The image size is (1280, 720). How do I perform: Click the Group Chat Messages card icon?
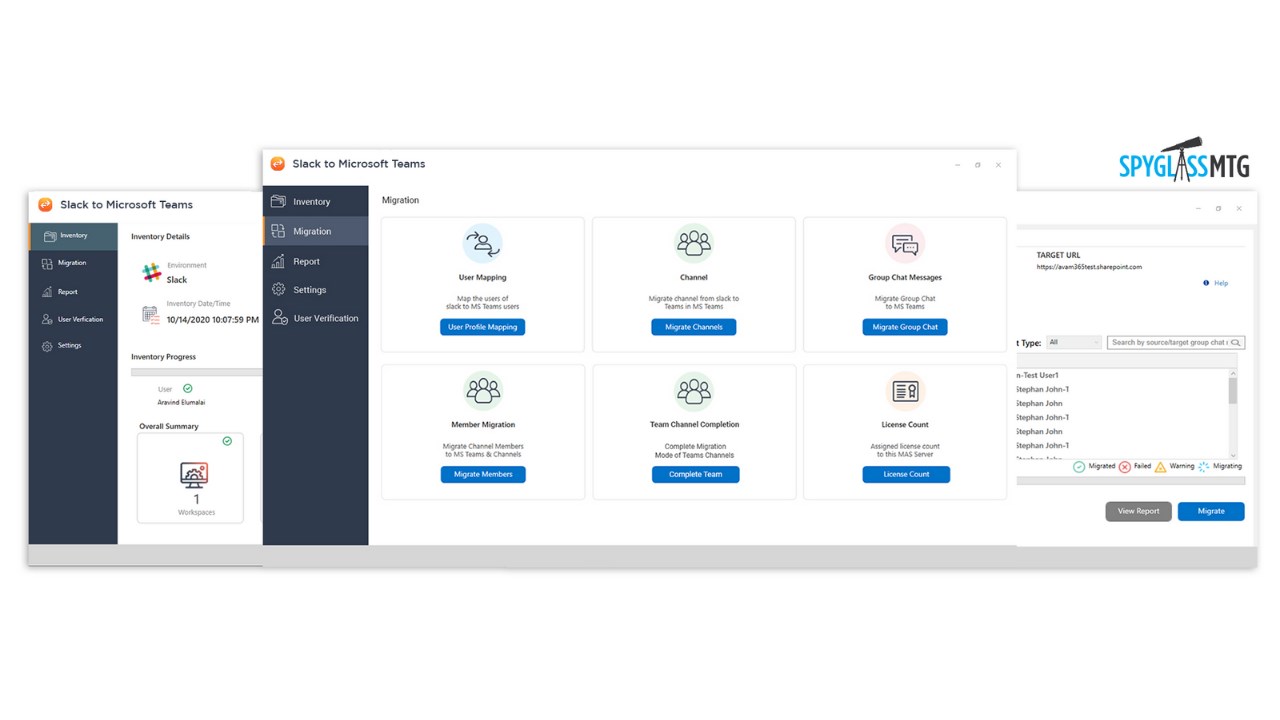tap(905, 243)
